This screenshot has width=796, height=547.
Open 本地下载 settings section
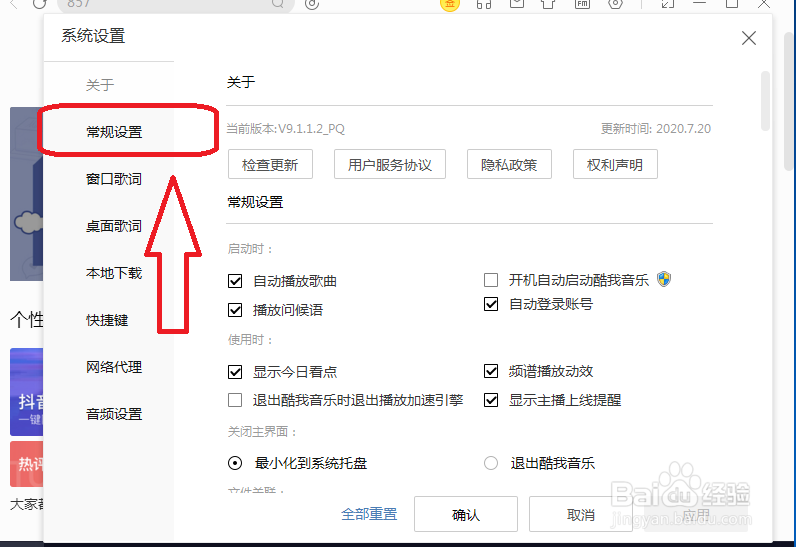(114, 273)
